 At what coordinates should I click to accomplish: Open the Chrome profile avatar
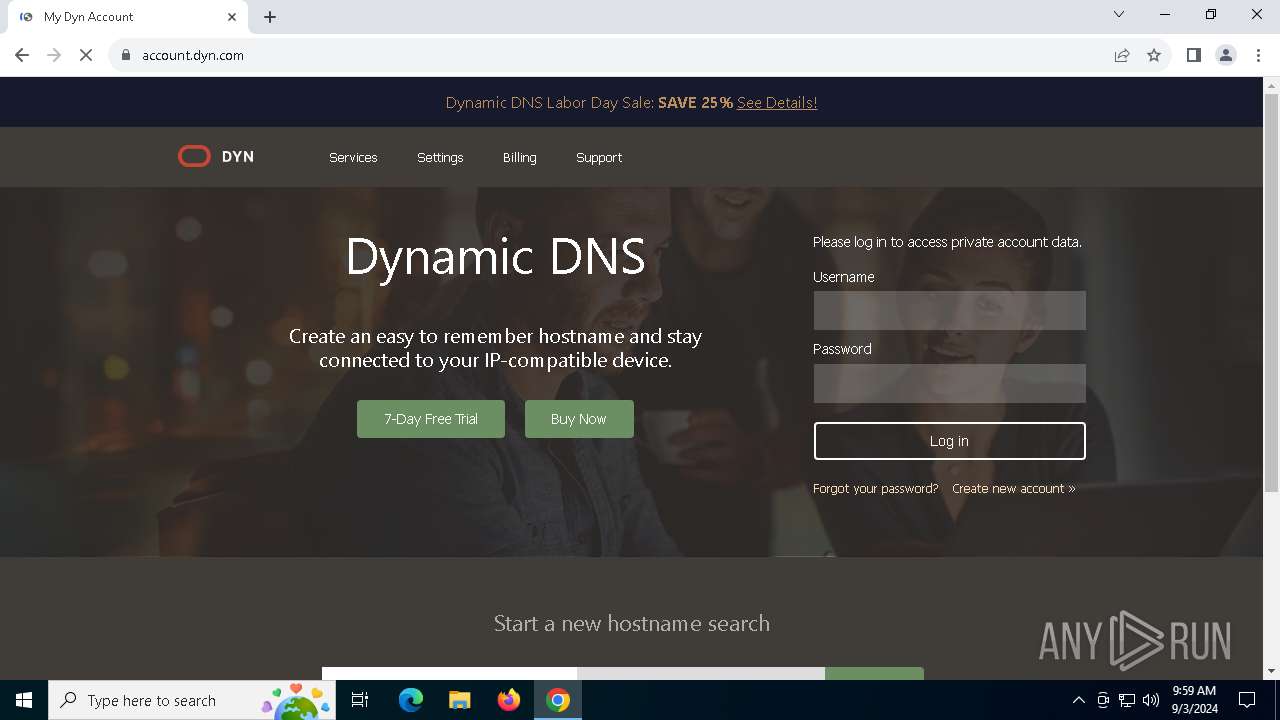coord(1226,55)
